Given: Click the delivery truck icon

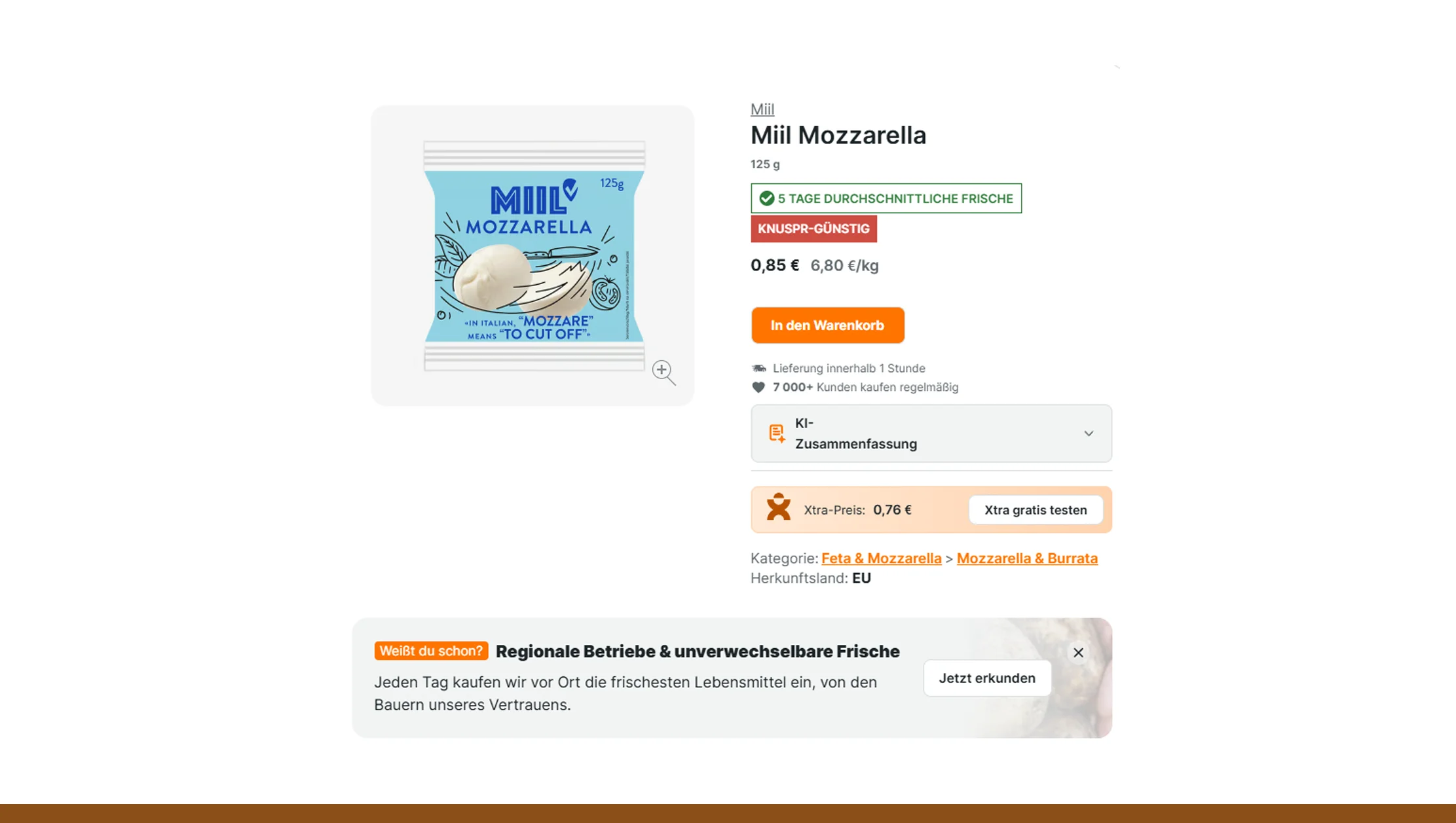Looking at the screenshot, I should (758, 368).
